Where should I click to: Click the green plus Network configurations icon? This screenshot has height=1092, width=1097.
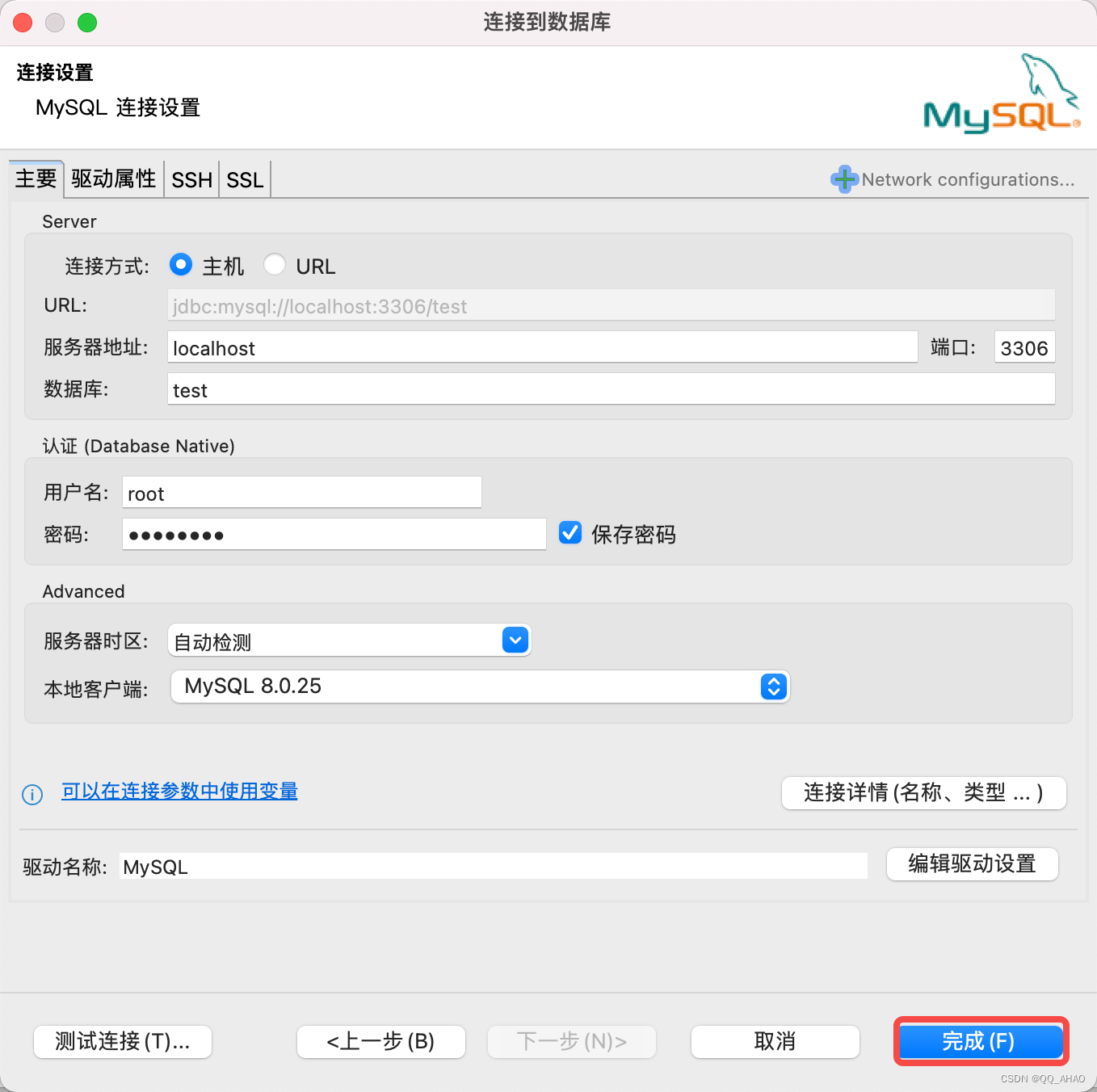pos(844,178)
